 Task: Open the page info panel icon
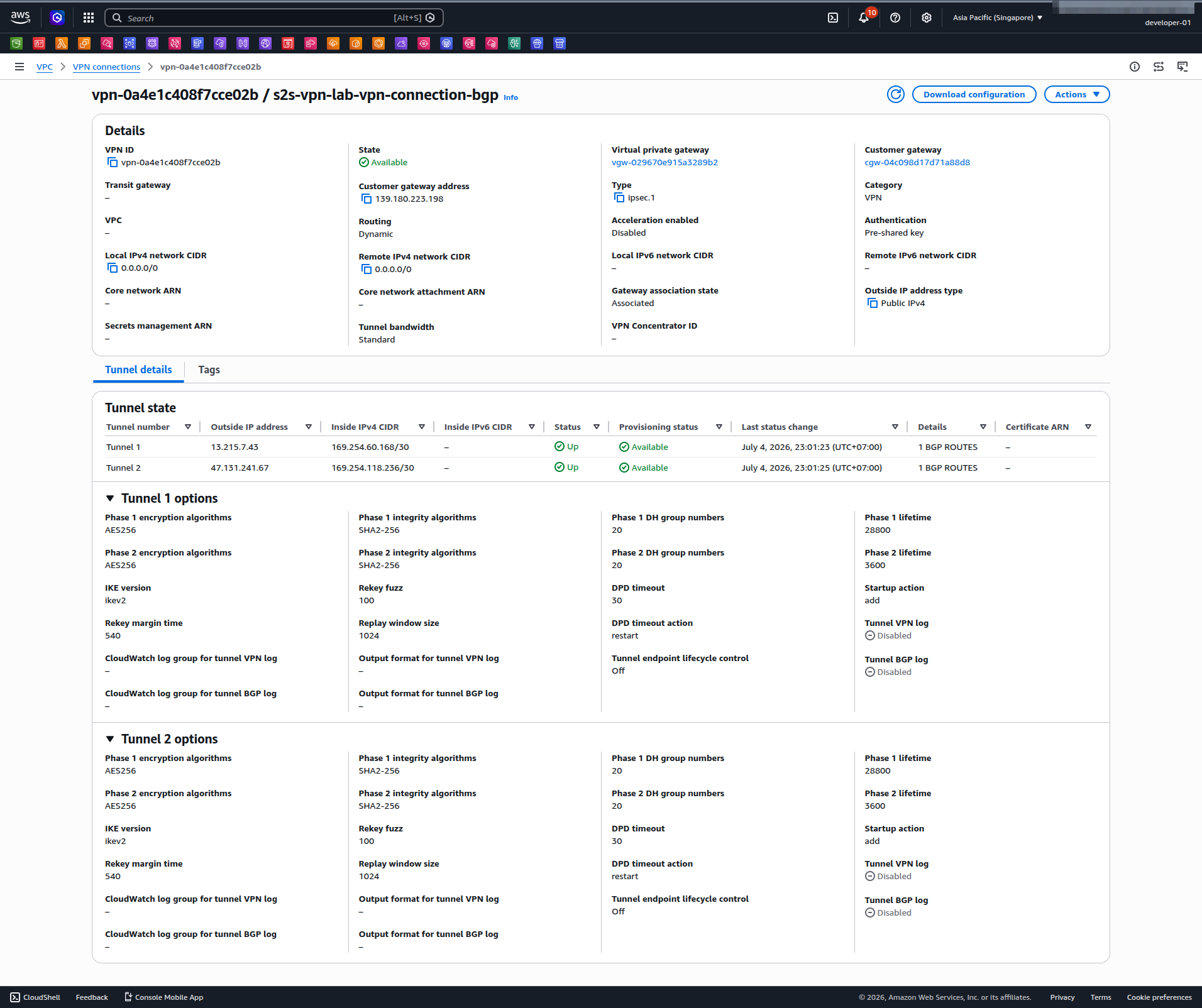click(1135, 67)
